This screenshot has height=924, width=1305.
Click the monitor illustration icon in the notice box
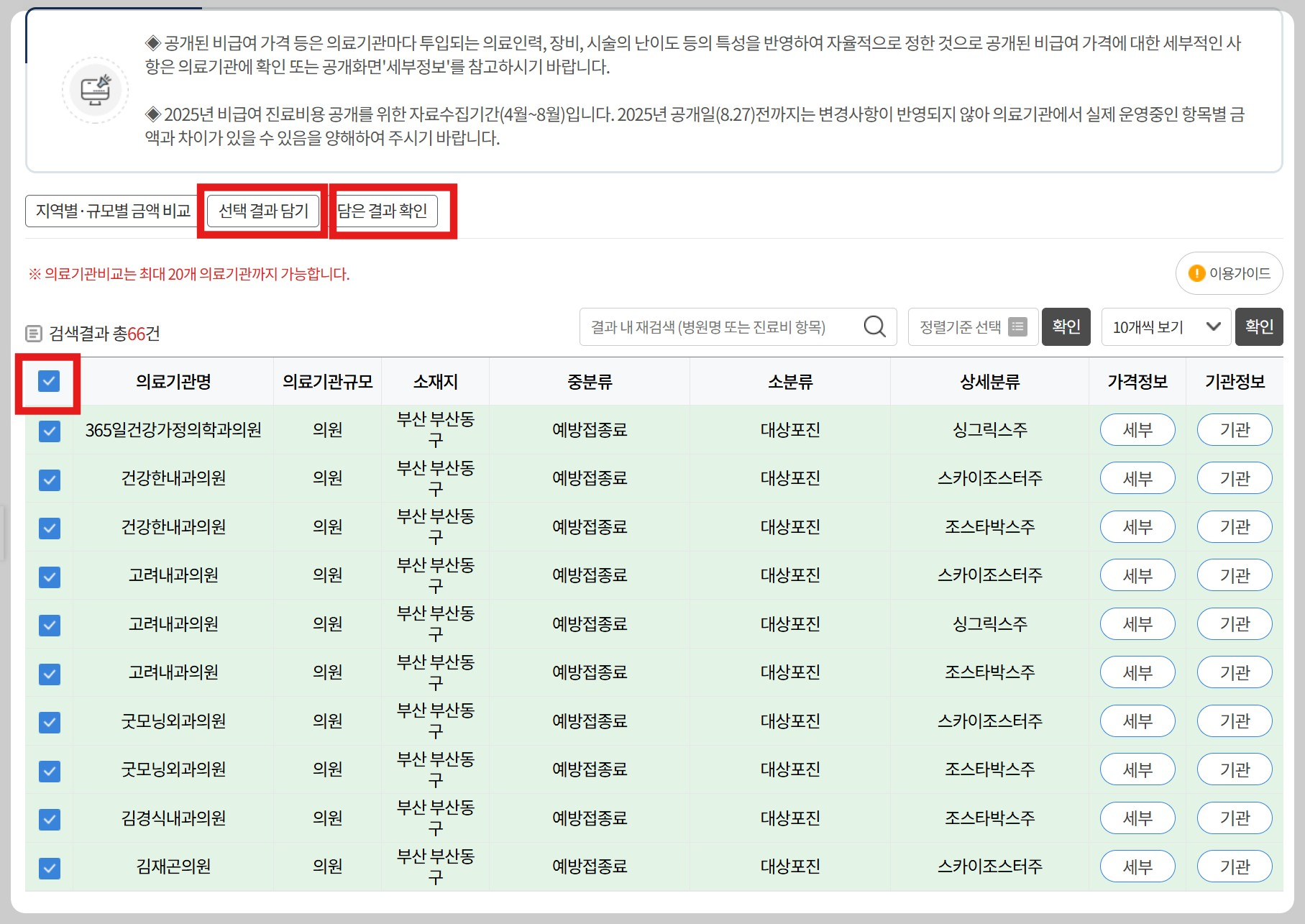coord(94,88)
